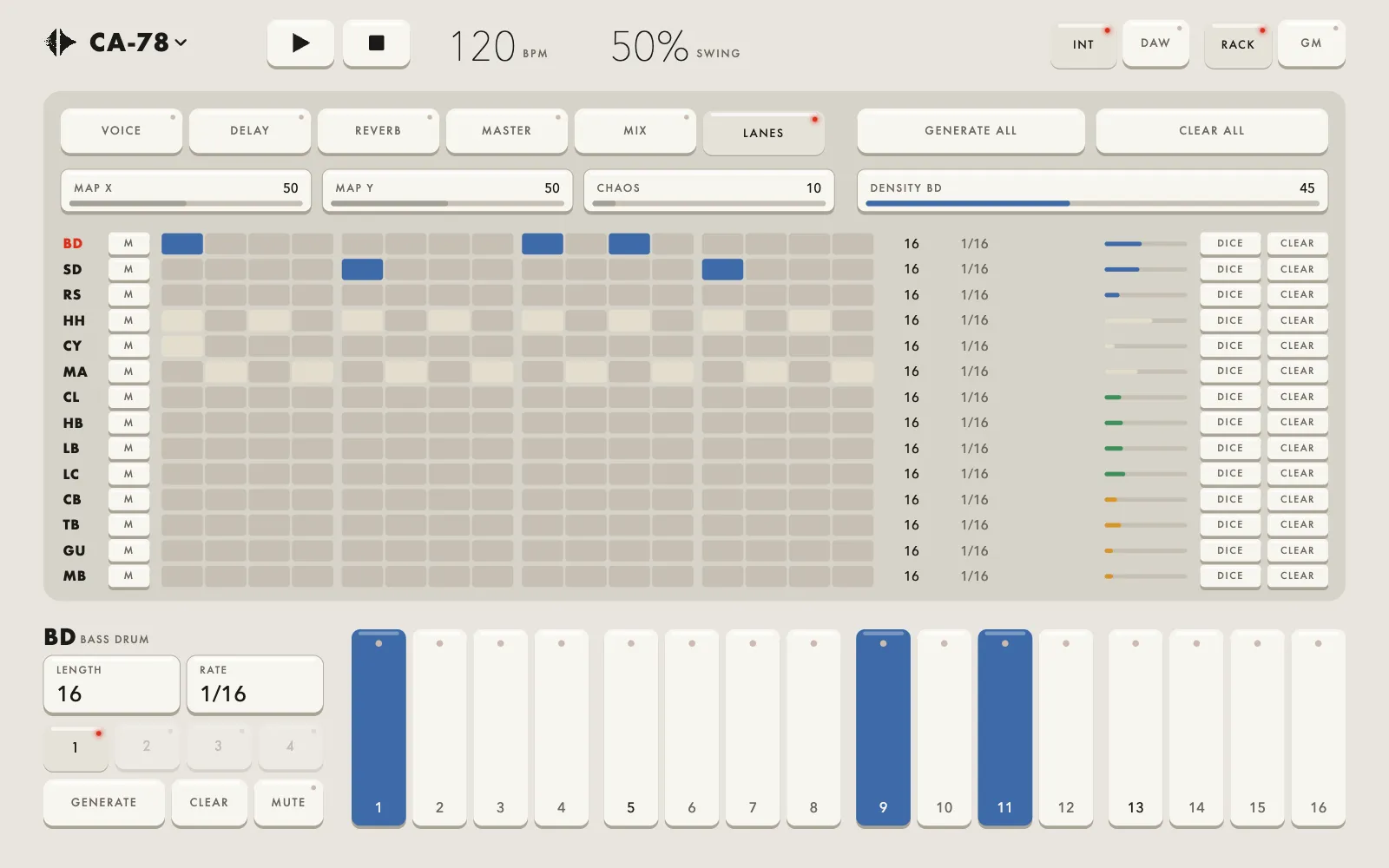Image resolution: width=1389 pixels, height=868 pixels.
Task: Click the CA-78 logo icon
Action: tap(61, 43)
